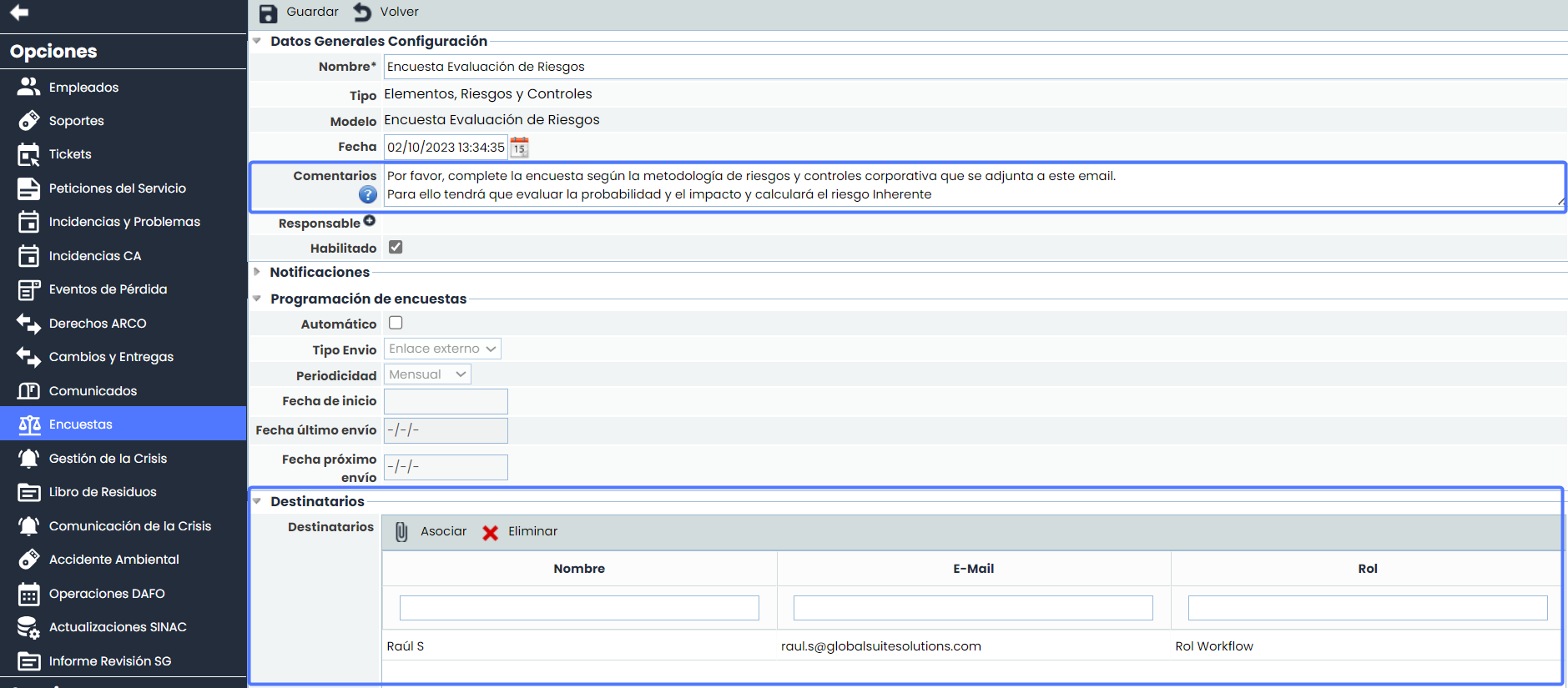Image resolution: width=1568 pixels, height=688 pixels.
Task: Click the Comentarios help question mark icon
Action: (x=367, y=194)
